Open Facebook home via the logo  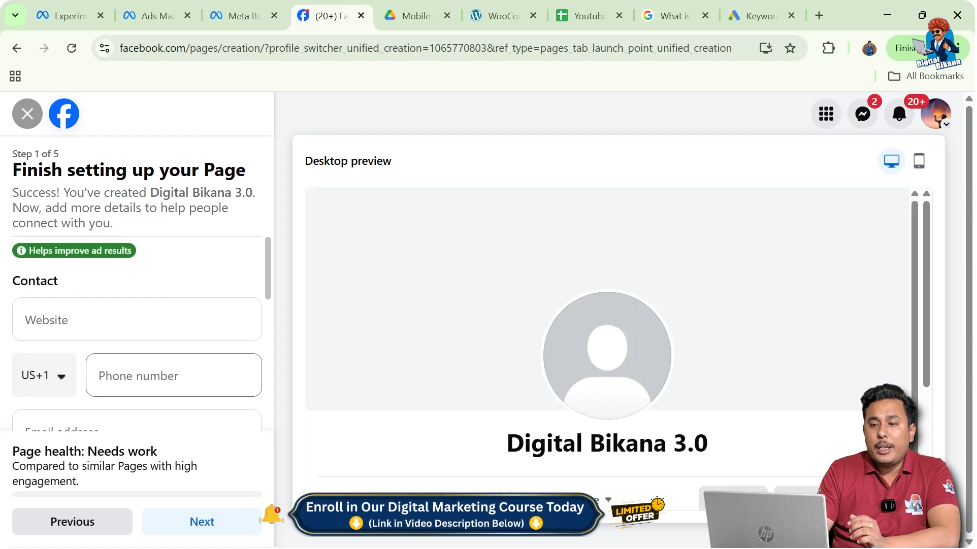coord(64,114)
